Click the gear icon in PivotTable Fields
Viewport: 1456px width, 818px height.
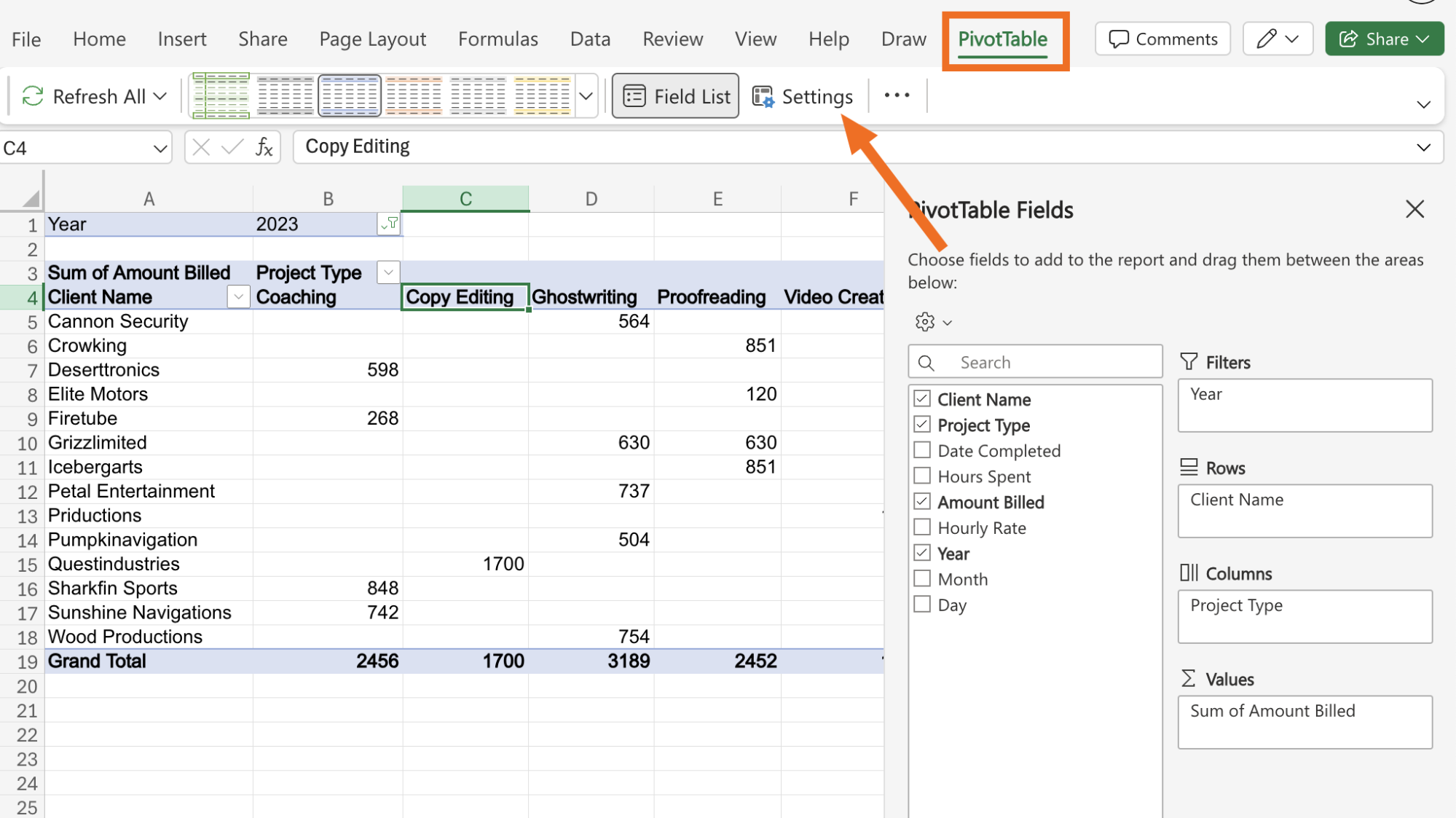(x=924, y=321)
